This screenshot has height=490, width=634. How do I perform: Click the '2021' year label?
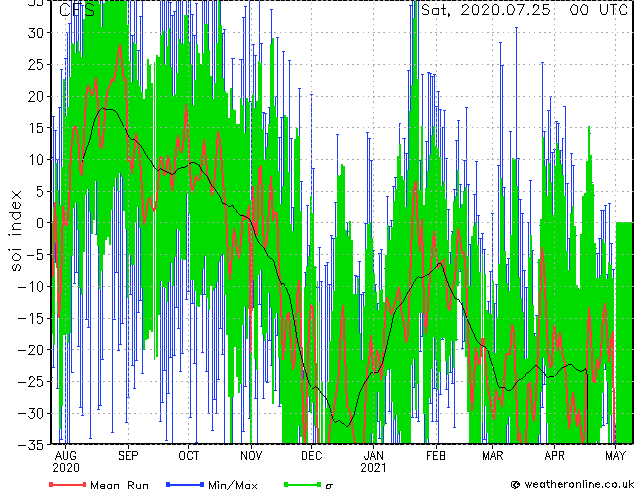(373, 468)
